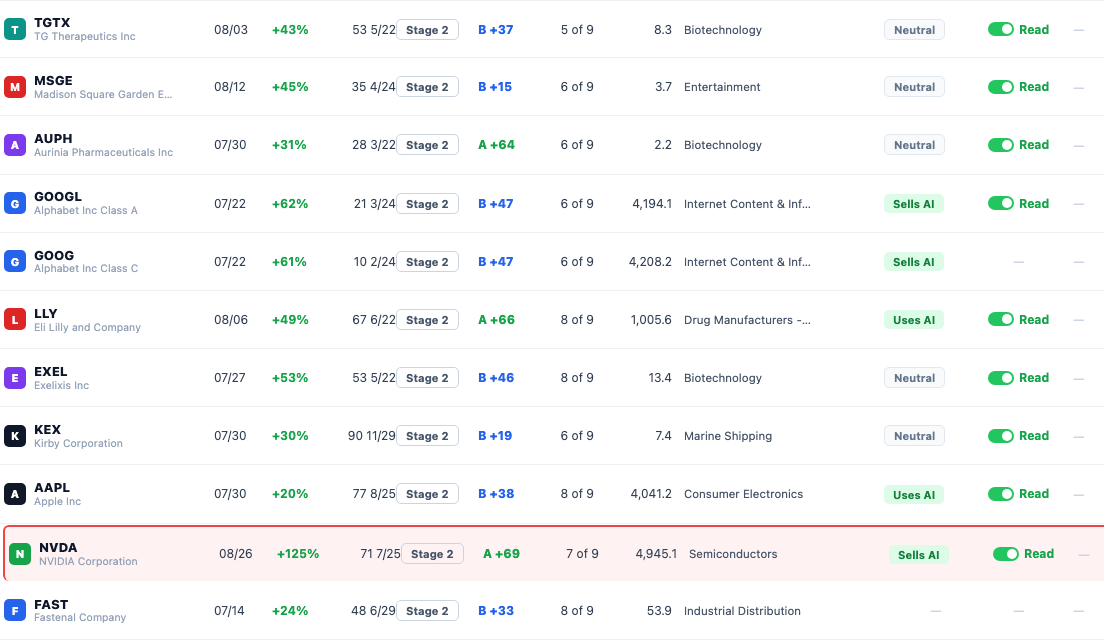Toggle the Read switch for Apple
1104x640 pixels.
[x=1000, y=494]
